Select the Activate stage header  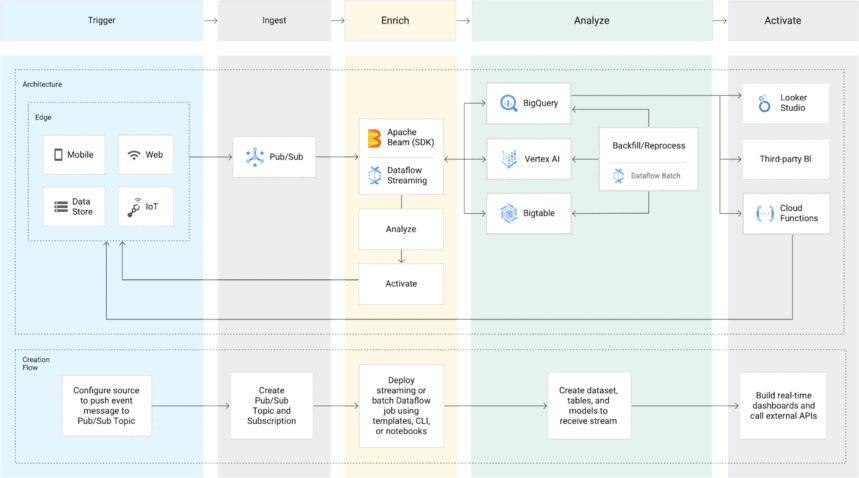pyautogui.click(x=793, y=20)
